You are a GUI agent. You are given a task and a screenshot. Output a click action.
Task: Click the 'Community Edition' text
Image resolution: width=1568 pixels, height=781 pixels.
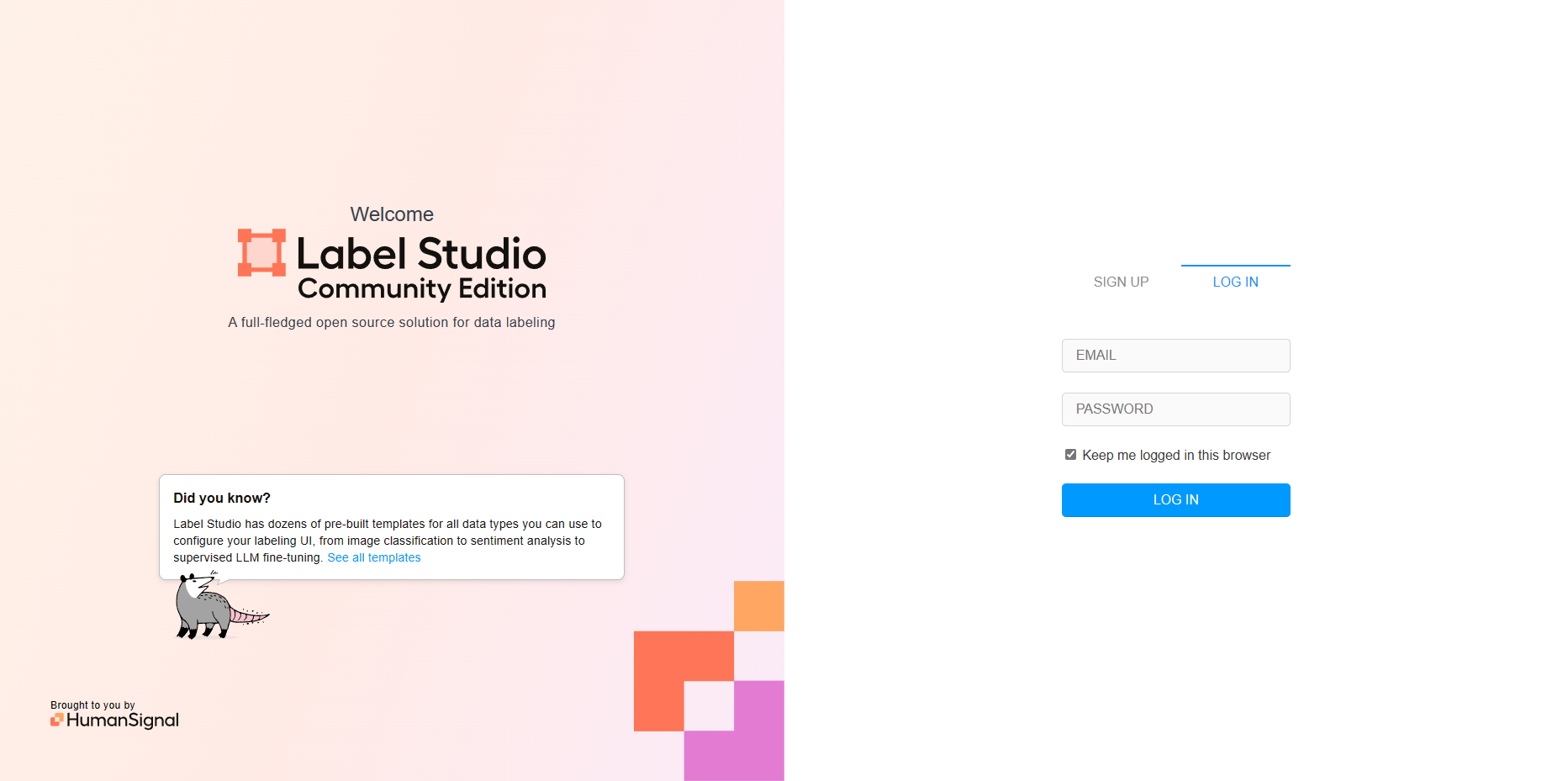click(x=422, y=289)
